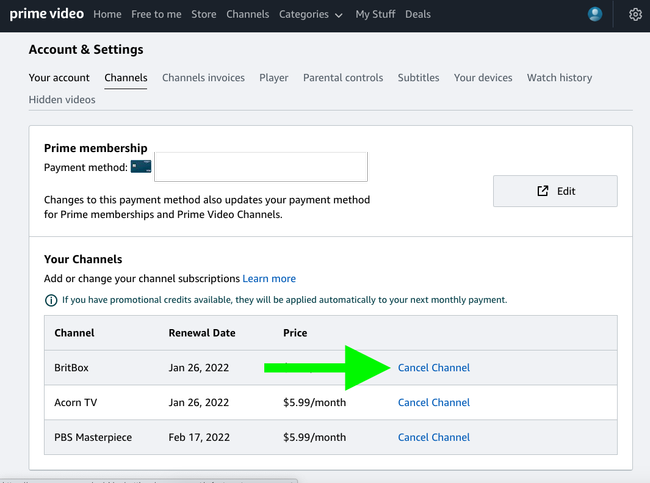This screenshot has height=483, width=650.
Task: Click the Feb 17, 2022 renewal date
Action: point(199,437)
